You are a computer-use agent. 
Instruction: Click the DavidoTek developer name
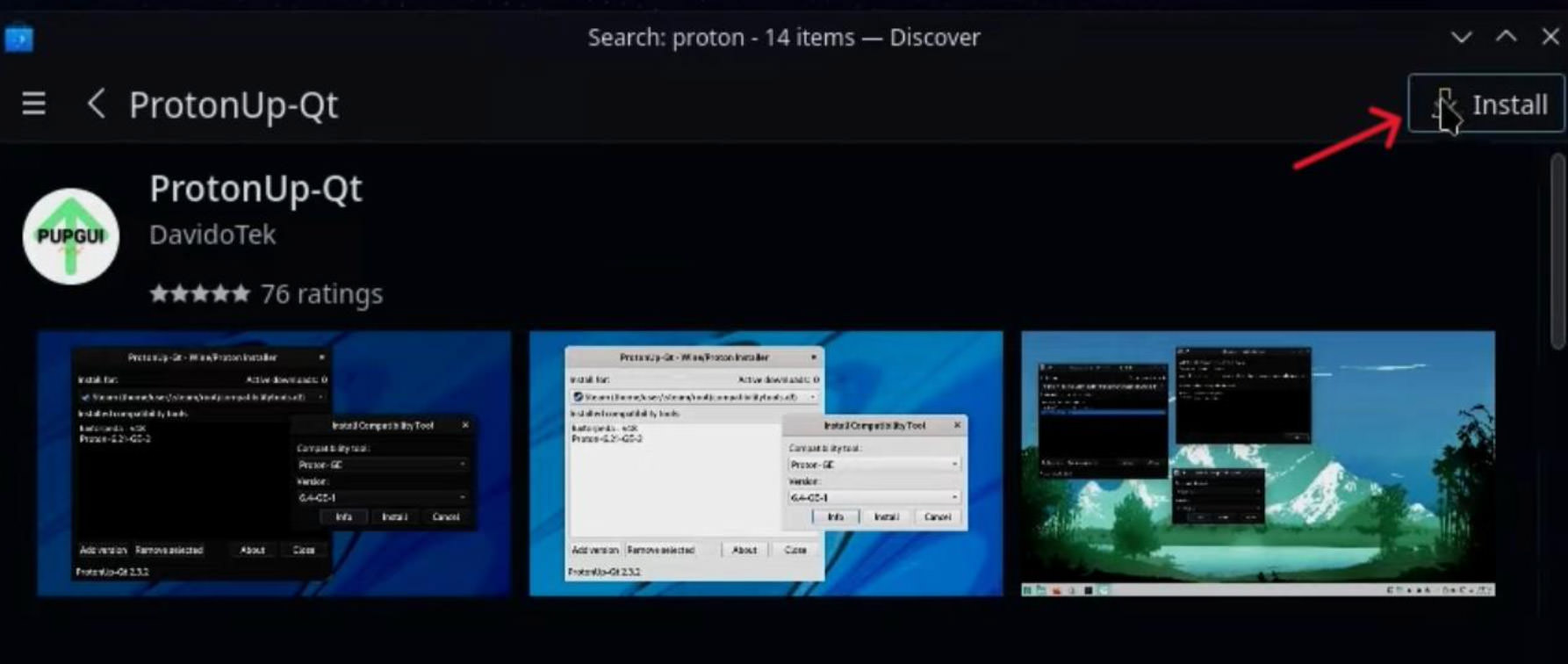pyautogui.click(x=212, y=235)
